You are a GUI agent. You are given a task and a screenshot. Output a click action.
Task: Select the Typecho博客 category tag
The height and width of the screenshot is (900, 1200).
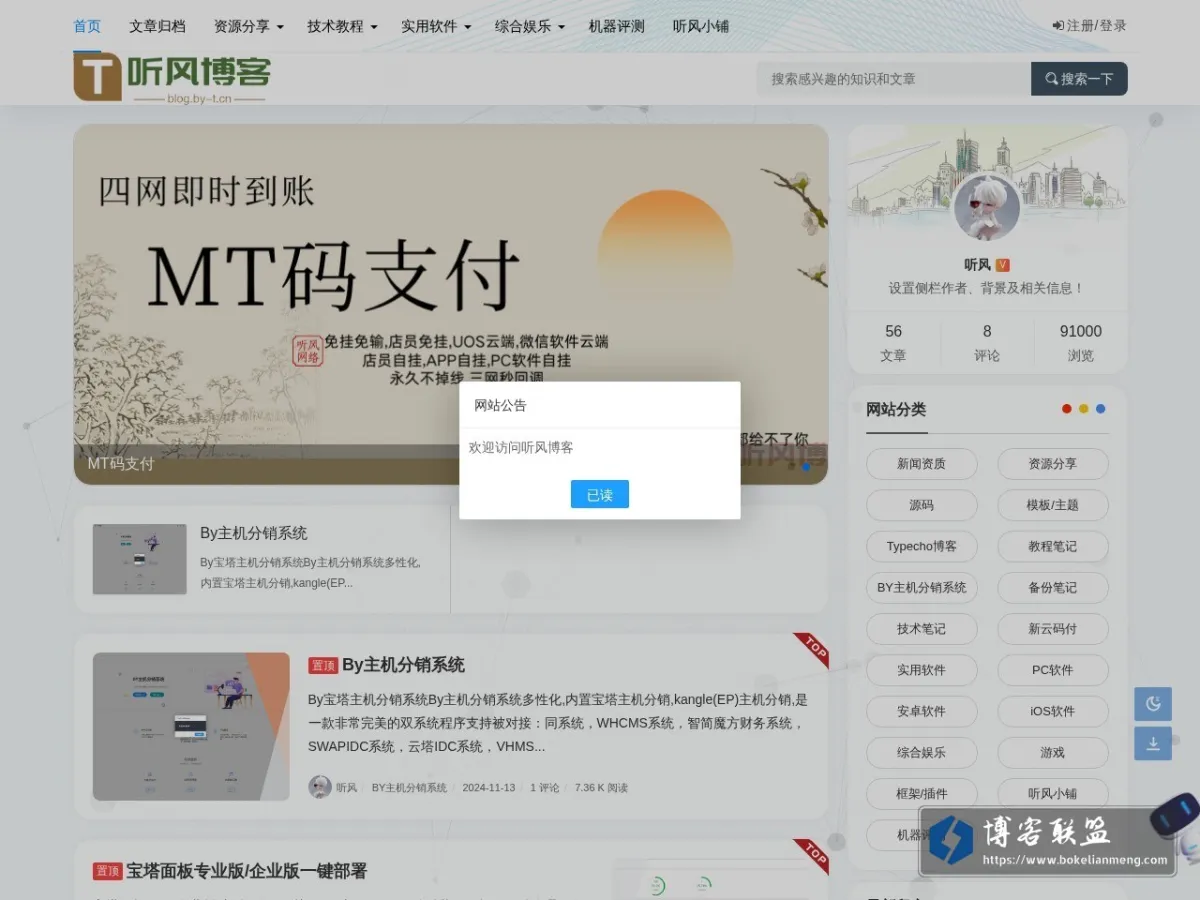[922, 546]
